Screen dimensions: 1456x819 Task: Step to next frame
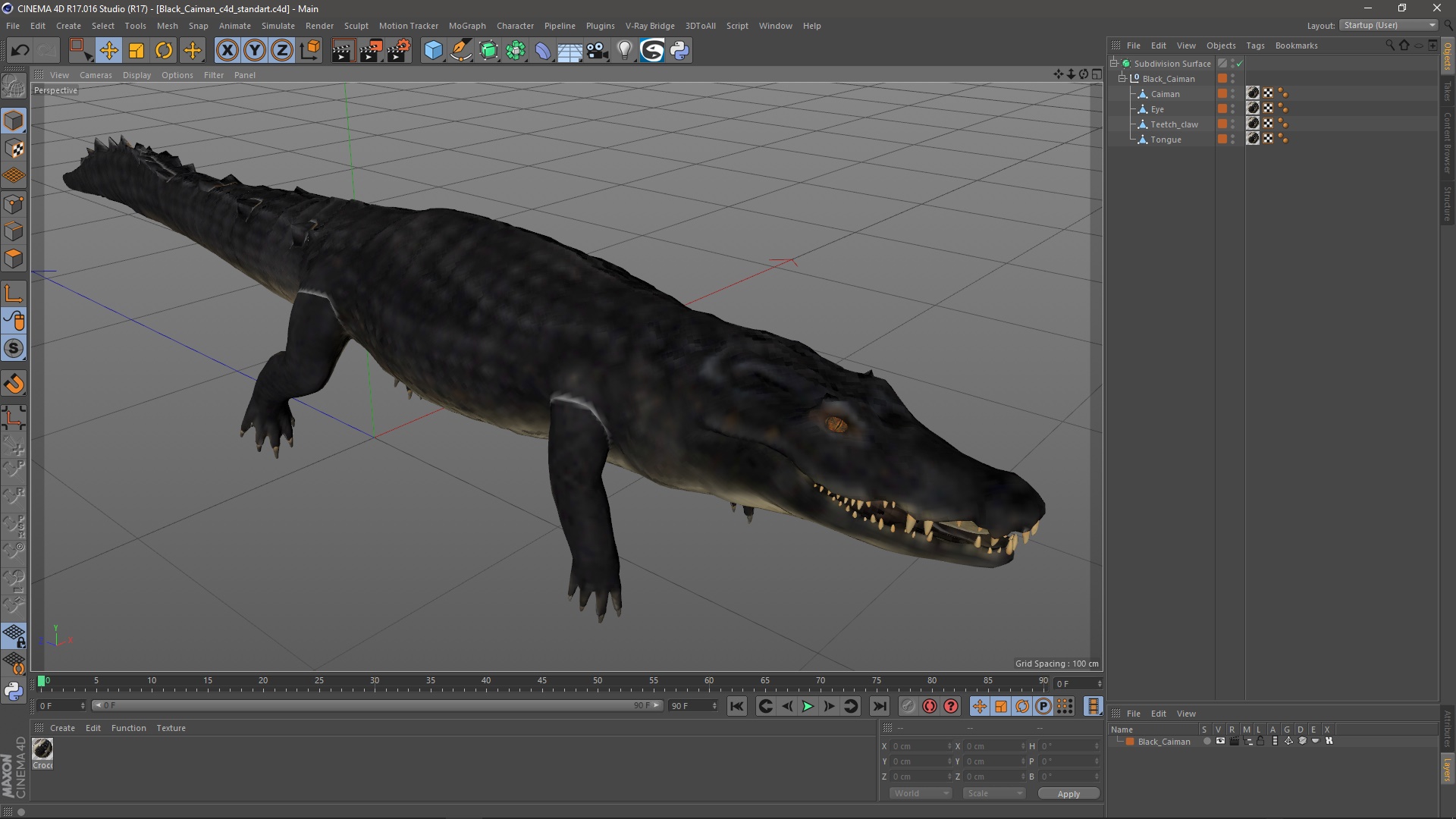(830, 706)
